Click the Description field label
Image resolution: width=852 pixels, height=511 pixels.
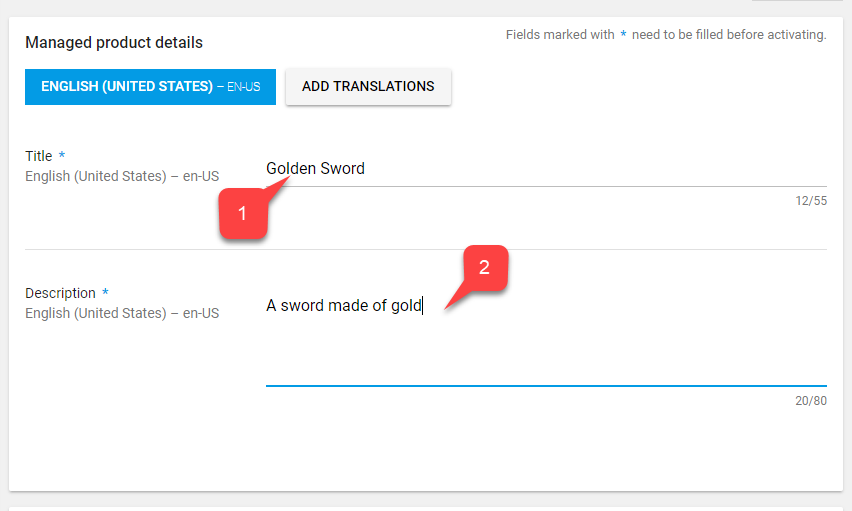(x=60, y=293)
